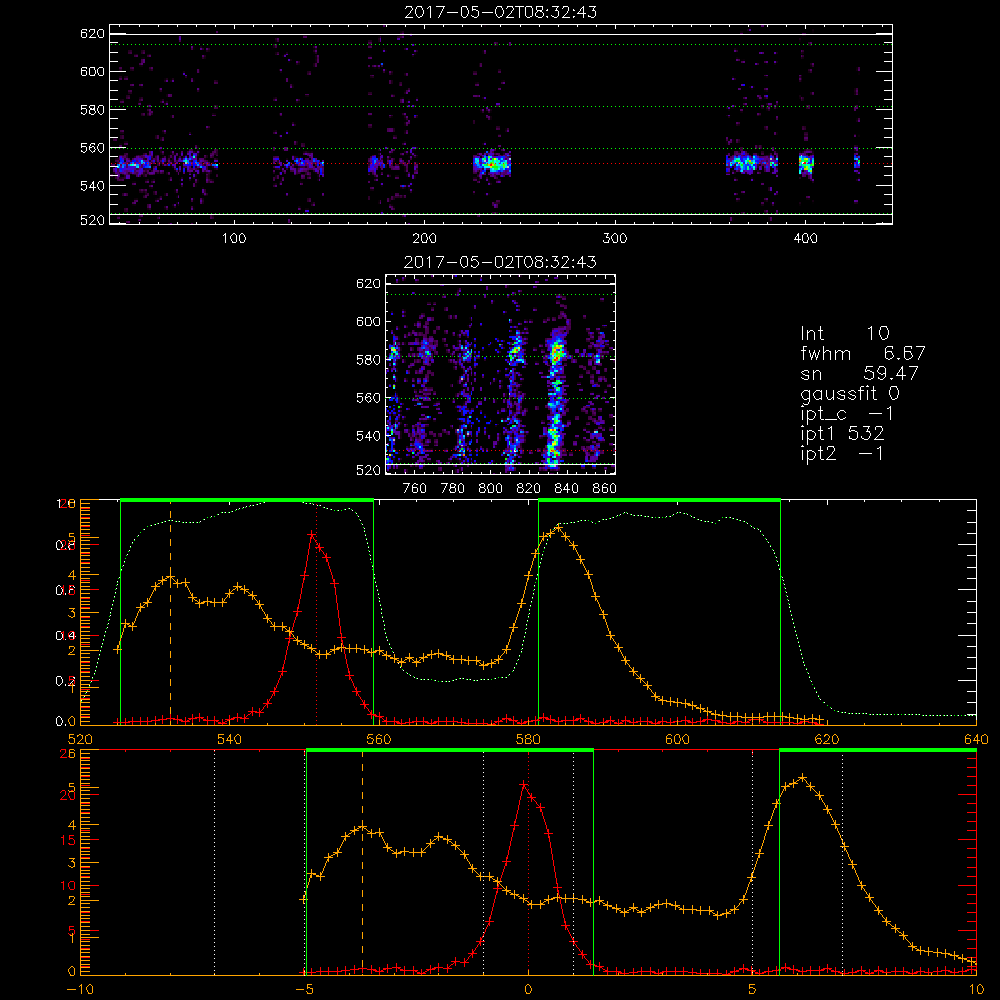Select the 'Int 10' readout text
The image size is (1000, 1000).
click(x=844, y=333)
